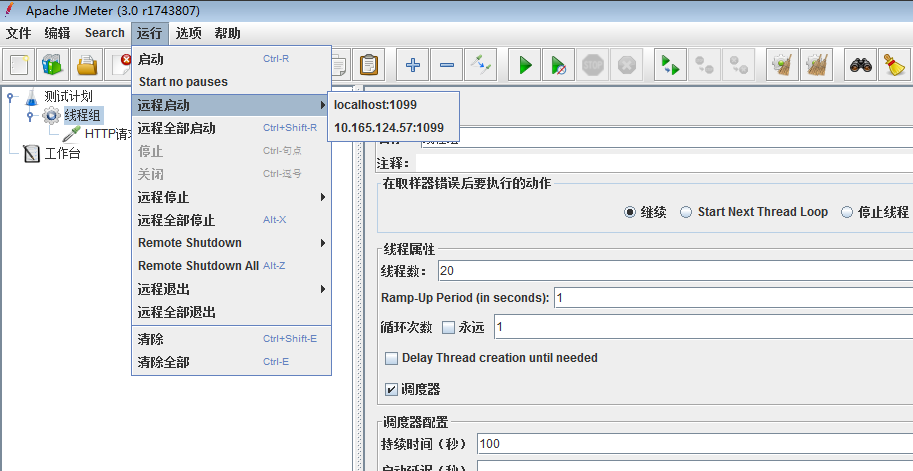Click the Ramp-Up Period input field
This screenshot has height=471, width=913.
(734, 298)
